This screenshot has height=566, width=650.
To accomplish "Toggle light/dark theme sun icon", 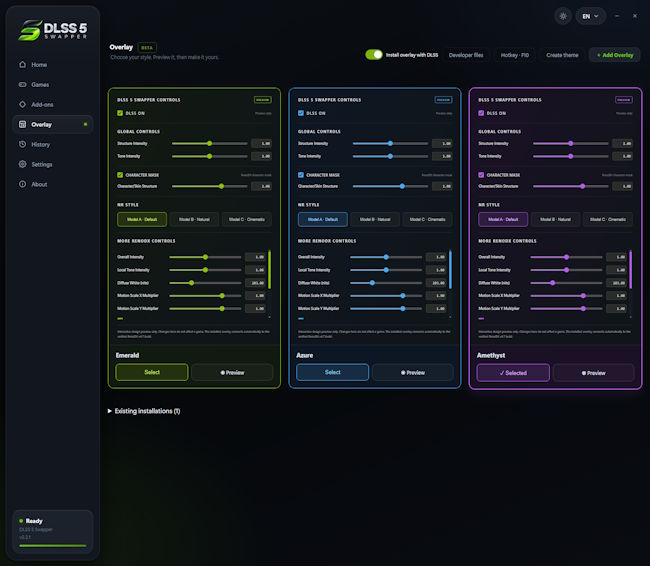I will click(563, 16).
